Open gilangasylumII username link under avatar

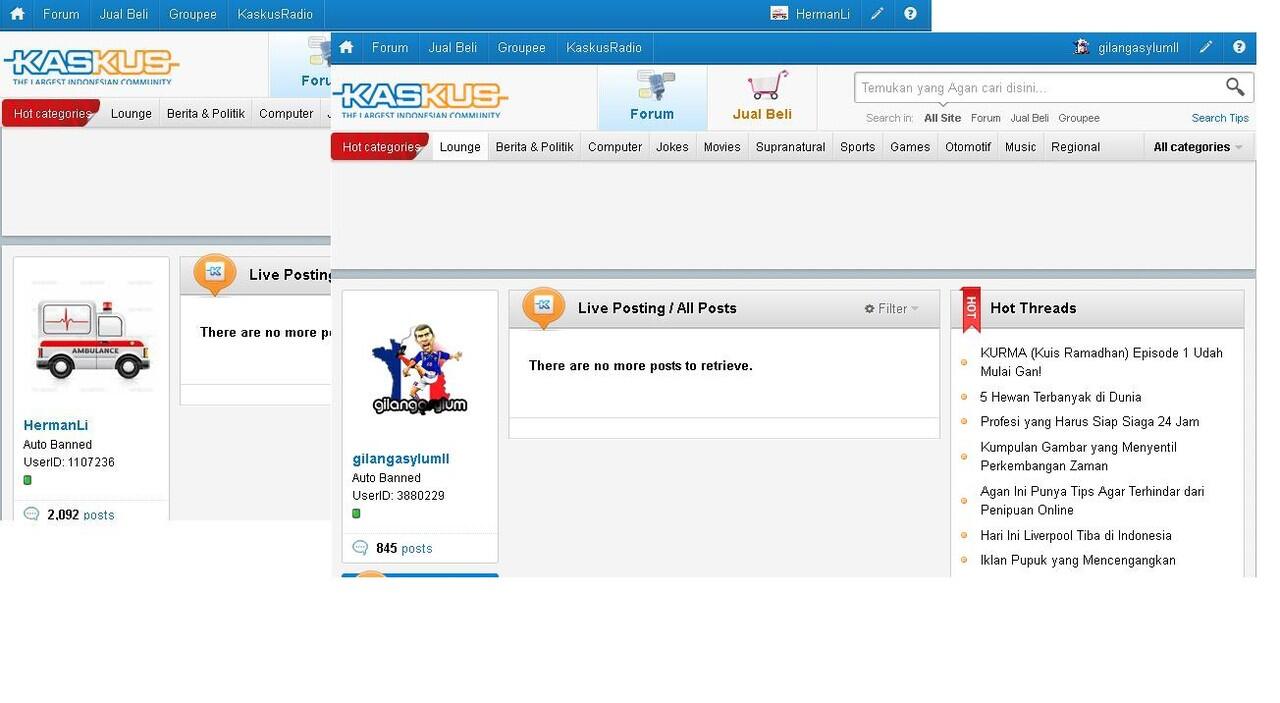point(401,459)
